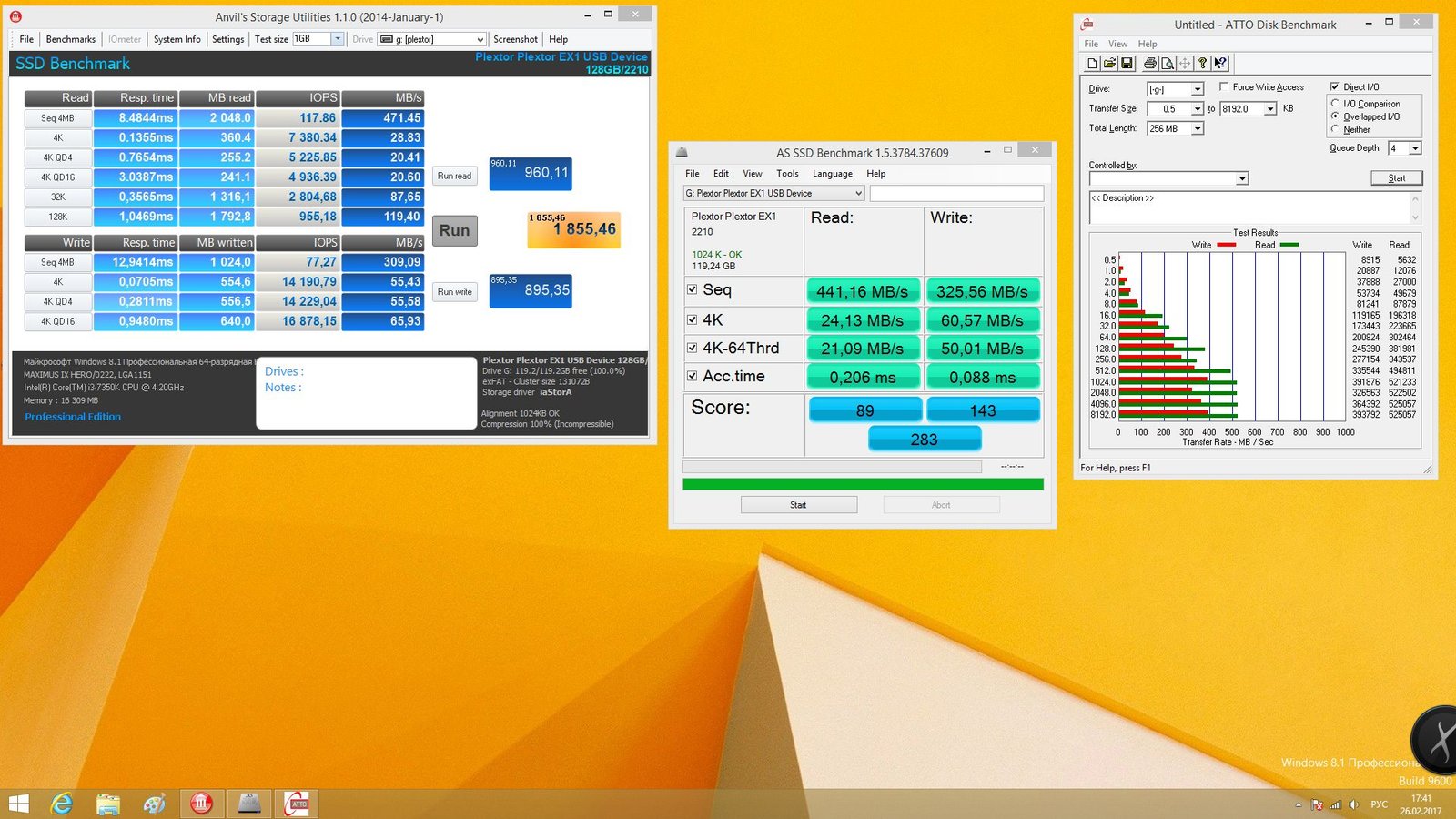This screenshot has height=819, width=1456.
Task: Open the Language menu in AS SSD Benchmark
Action: click(x=833, y=174)
